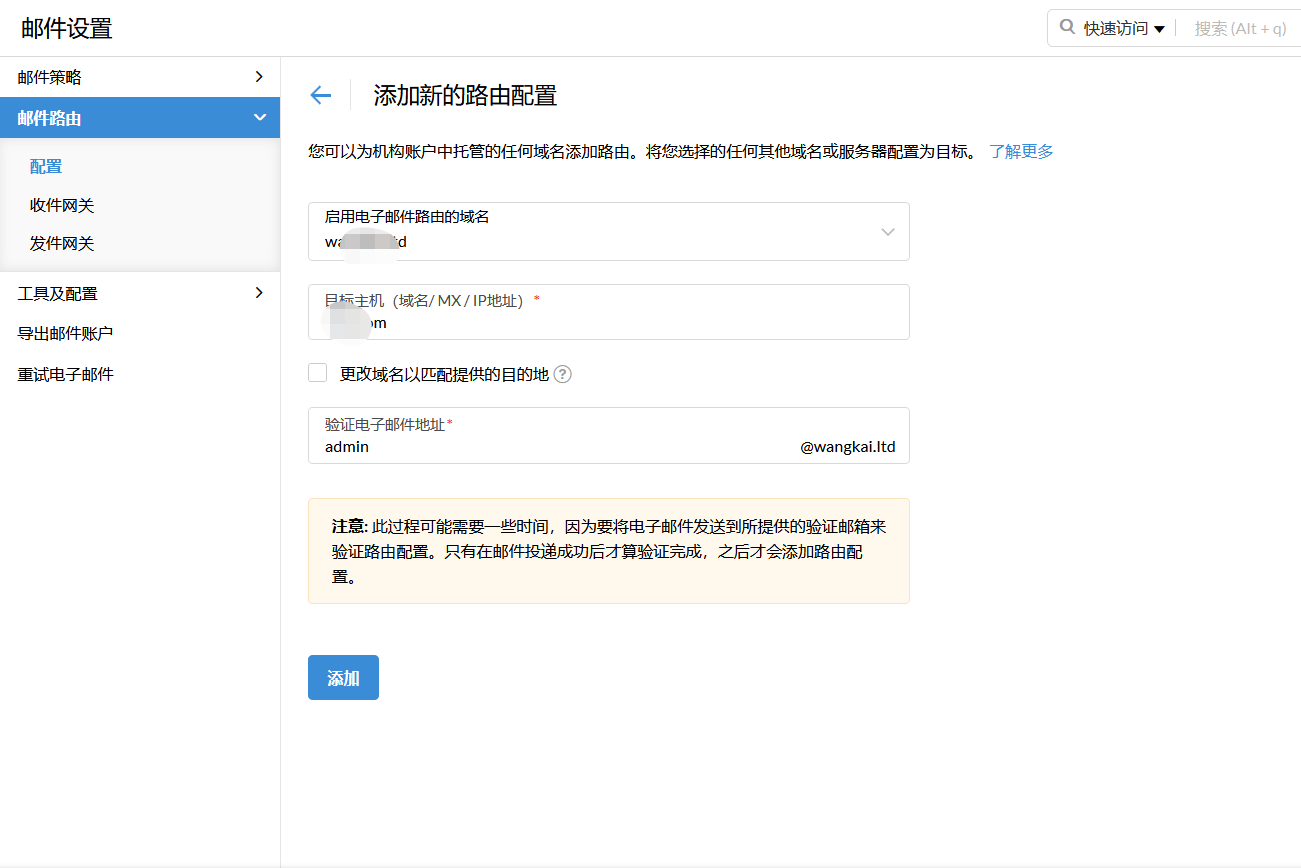Expand the 工具及配置 section
This screenshot has width=1301, height=868.
tap(140, 293)
